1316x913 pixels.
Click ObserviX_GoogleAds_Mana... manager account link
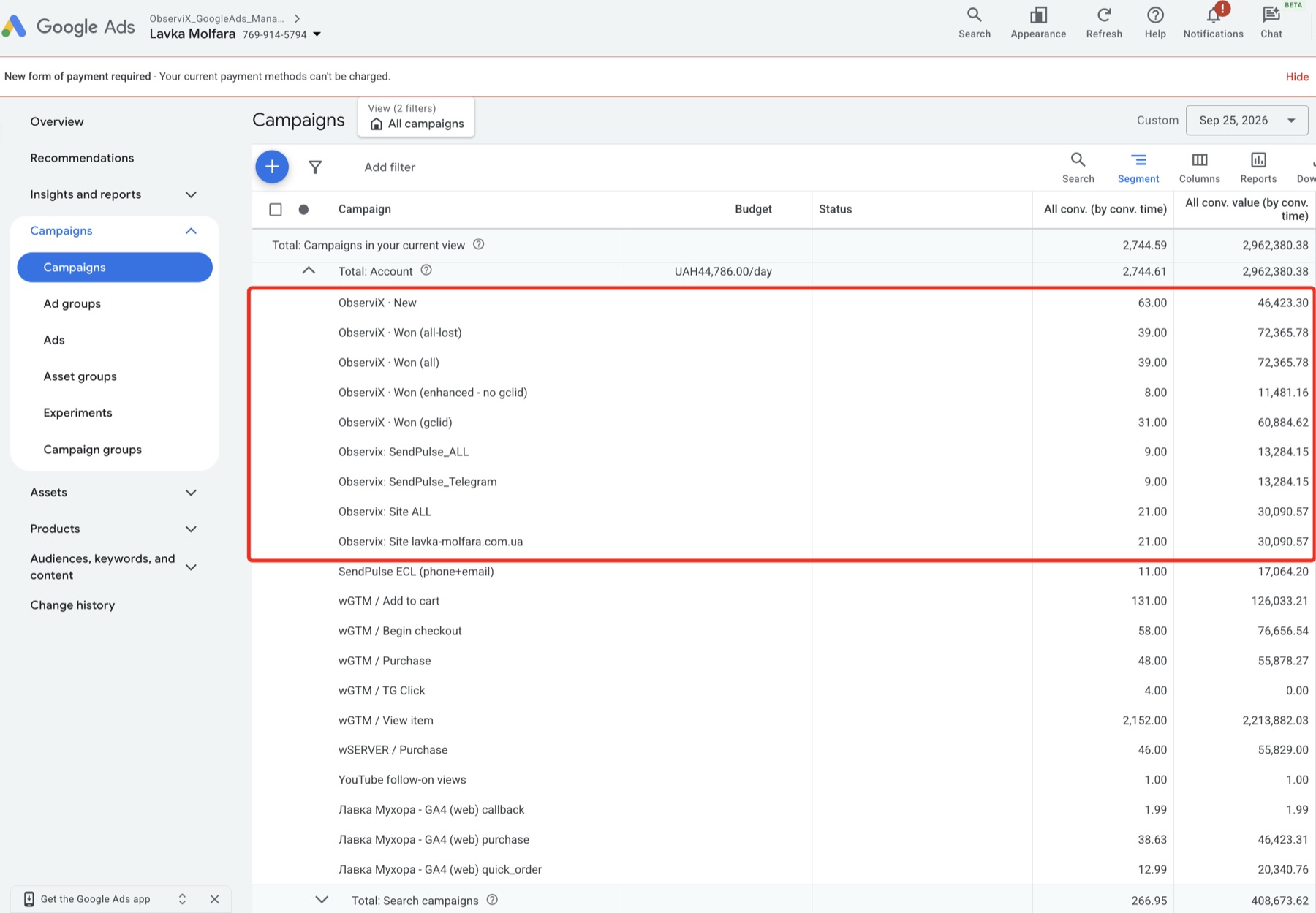click(x=216, y=18)
